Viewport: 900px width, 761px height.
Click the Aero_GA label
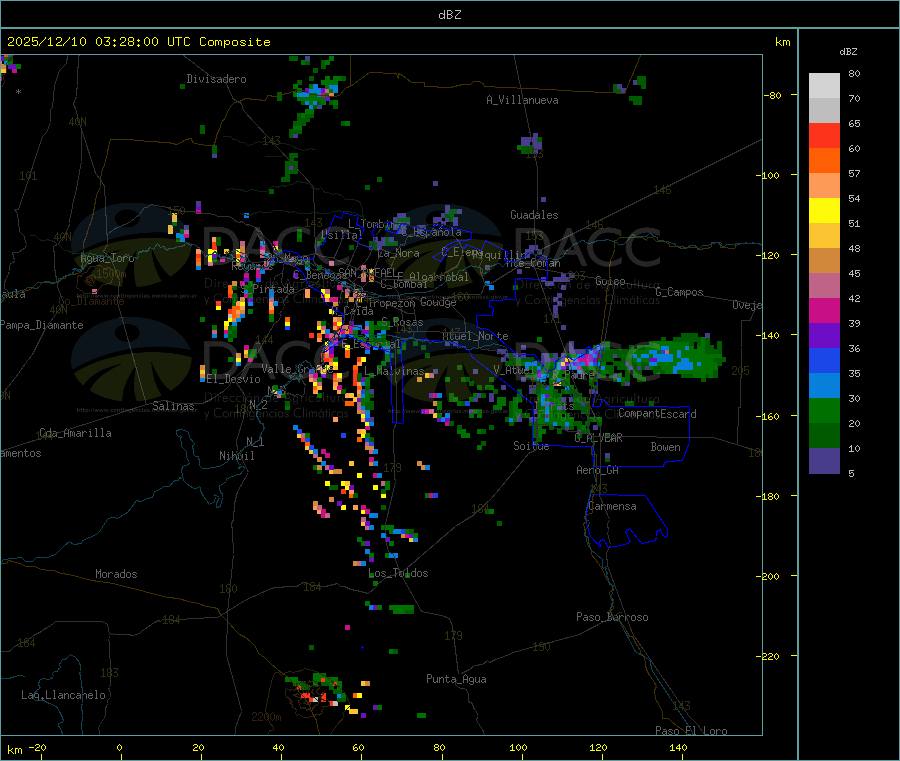click(x=598, y=470)
